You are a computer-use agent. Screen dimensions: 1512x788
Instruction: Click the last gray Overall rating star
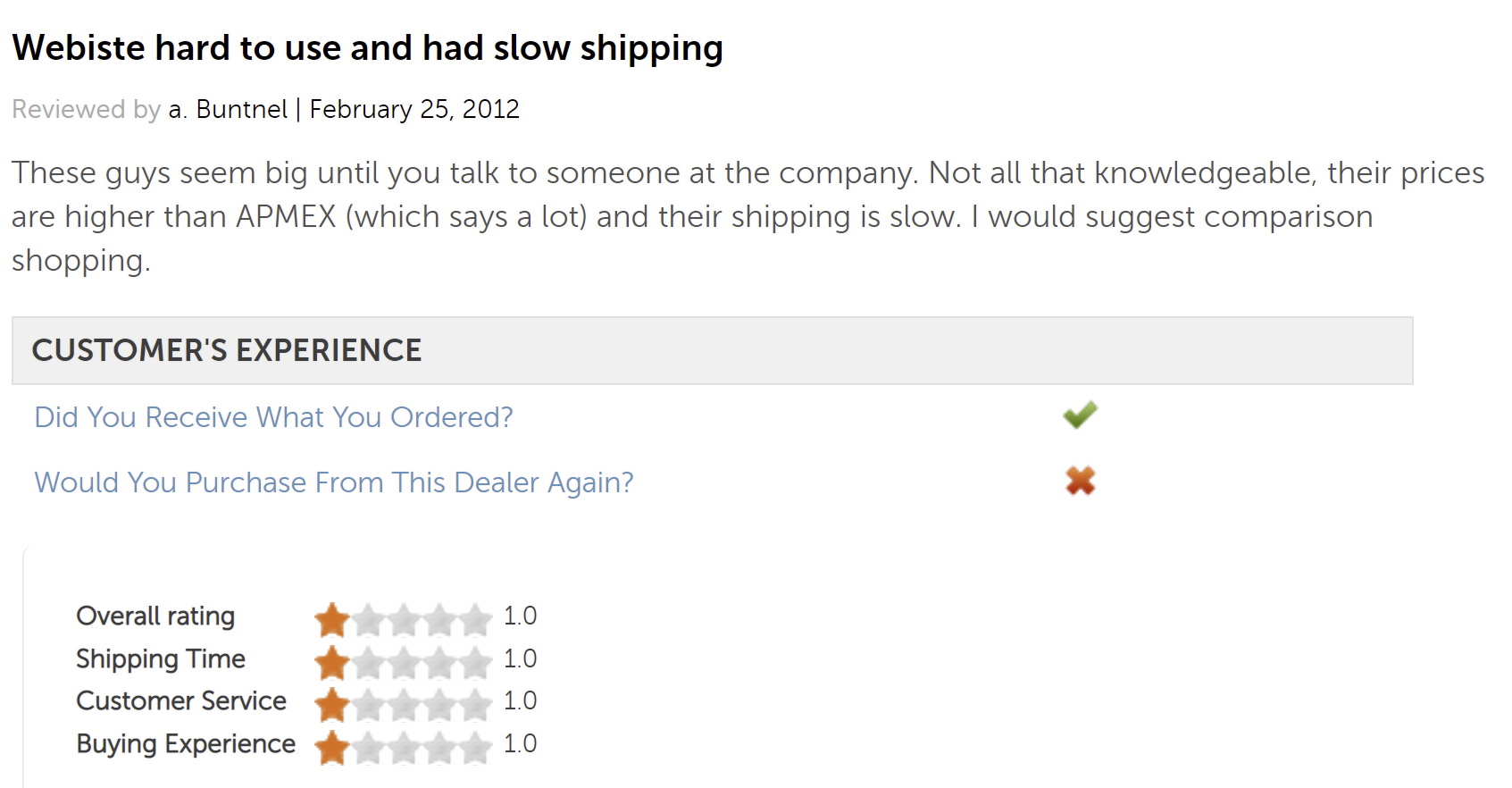coord(476,619)
